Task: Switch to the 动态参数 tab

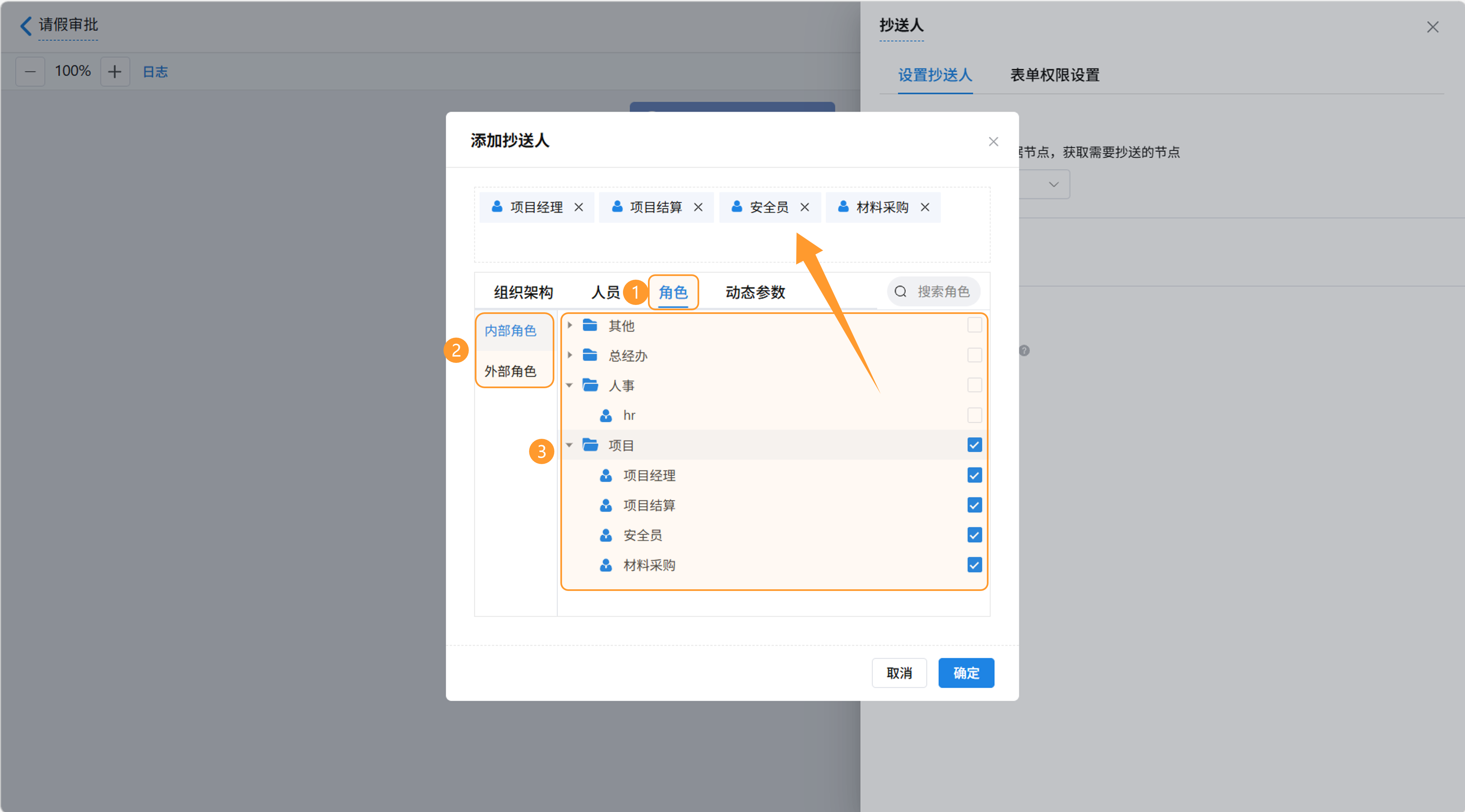Action: coord(755,292)
